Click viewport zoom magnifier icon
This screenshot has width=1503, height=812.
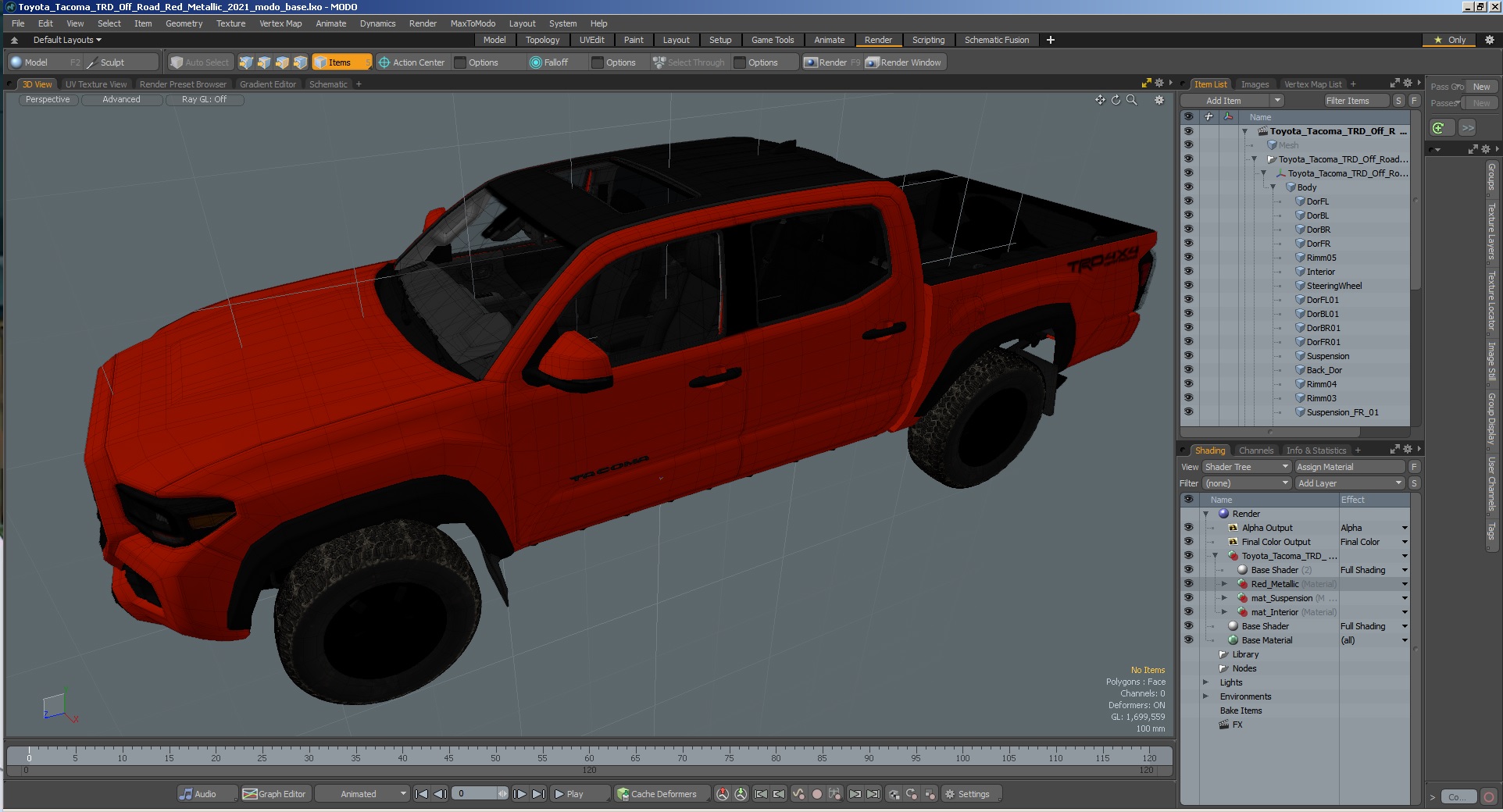1131,100
